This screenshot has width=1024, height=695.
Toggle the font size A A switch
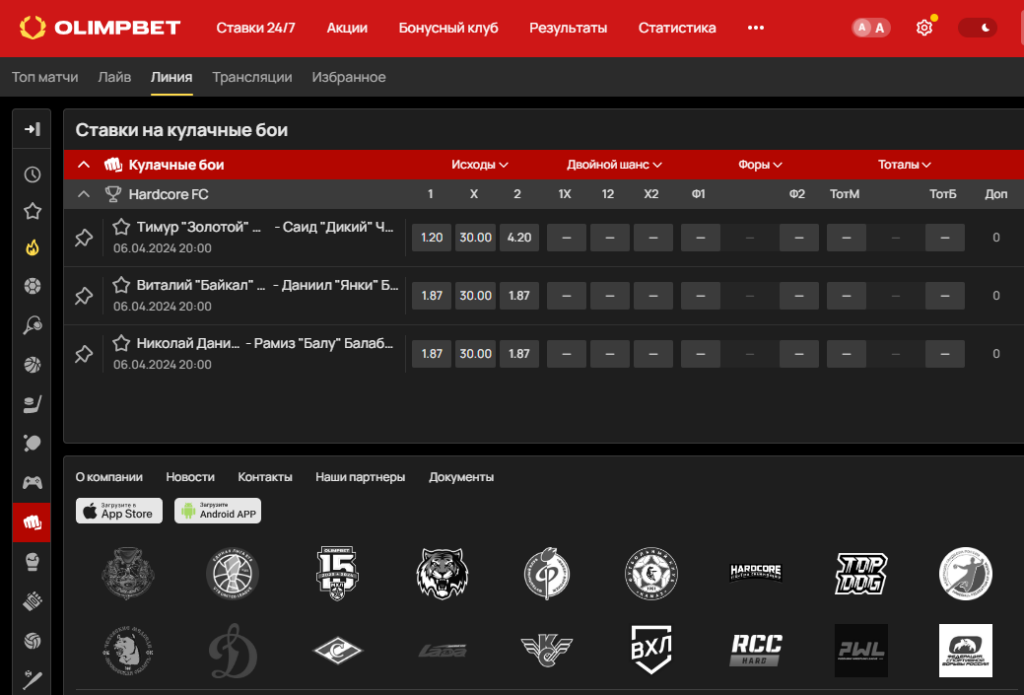(x=871, y=27)
